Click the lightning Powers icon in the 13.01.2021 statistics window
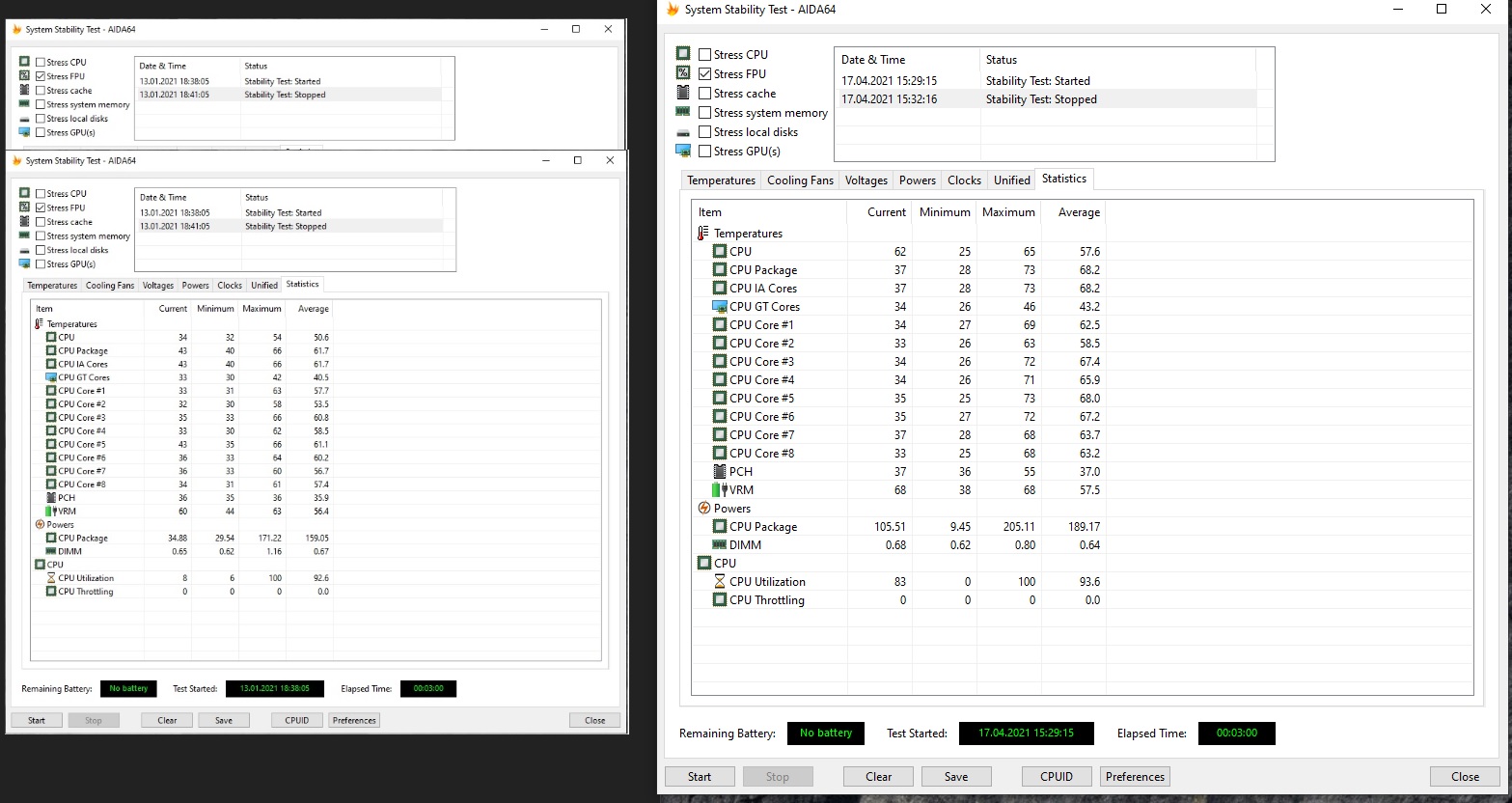Image resolution: width=1512 pixels, height=803 pixels. 40,525
